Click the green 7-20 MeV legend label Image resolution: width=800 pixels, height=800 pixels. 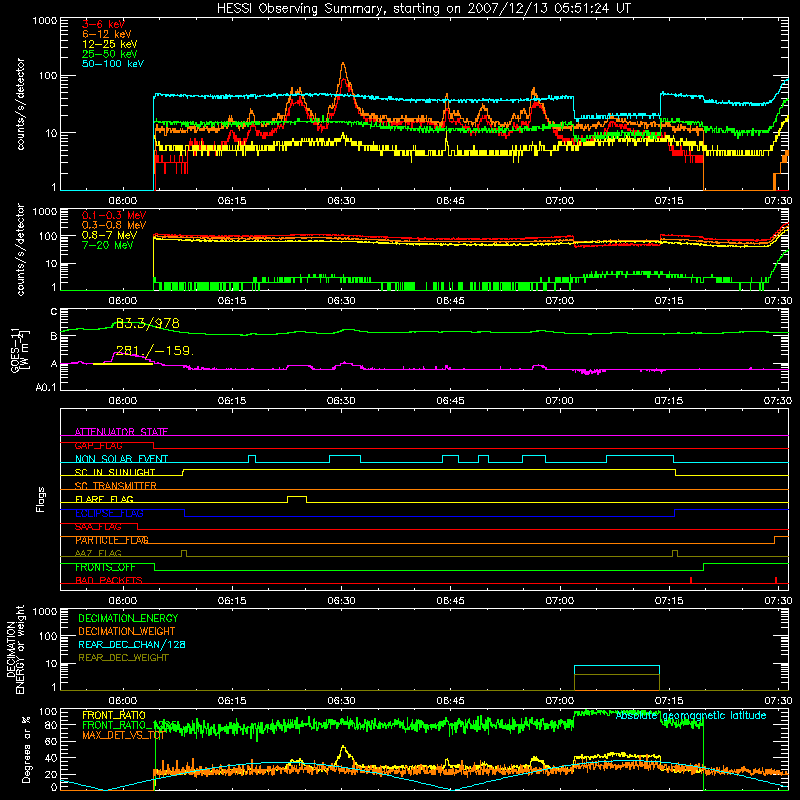(x=107, y=245)
